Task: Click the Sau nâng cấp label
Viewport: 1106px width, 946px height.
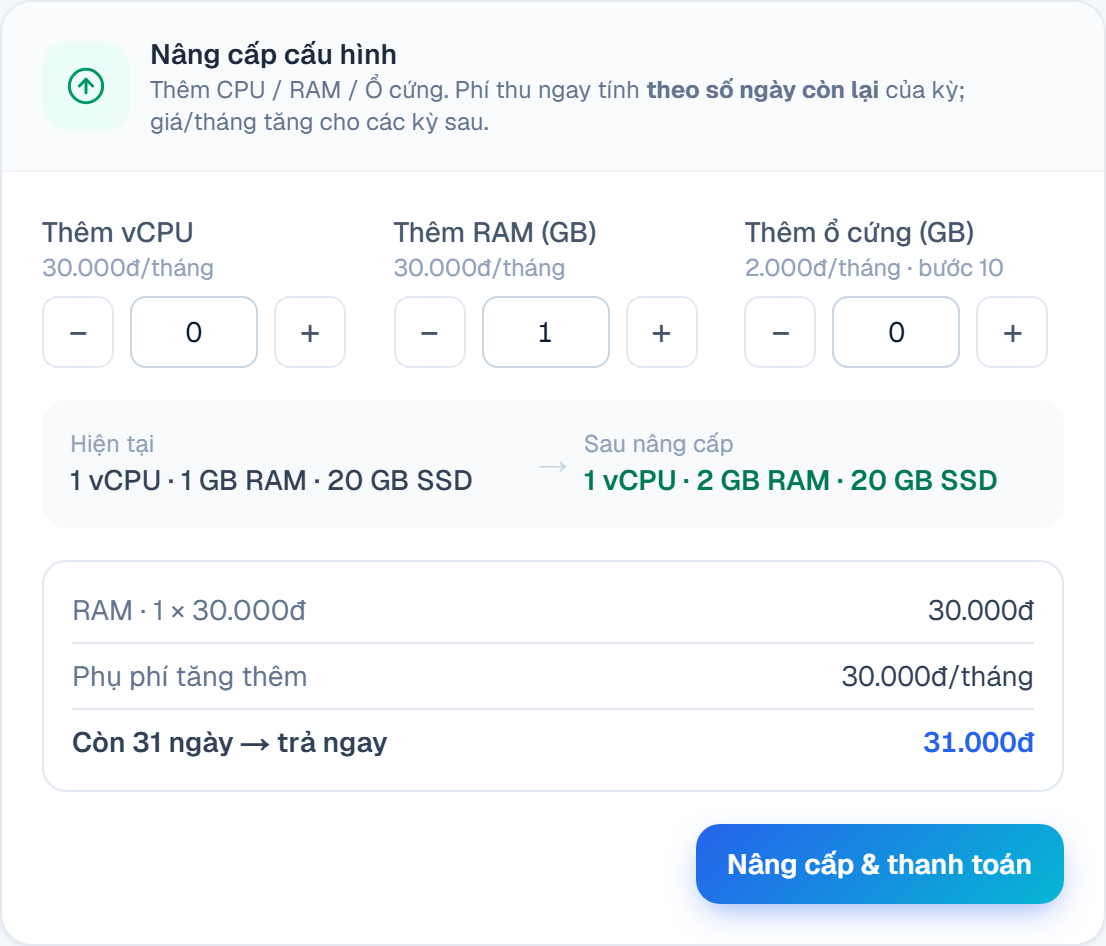Action: (x=659, y=444)
